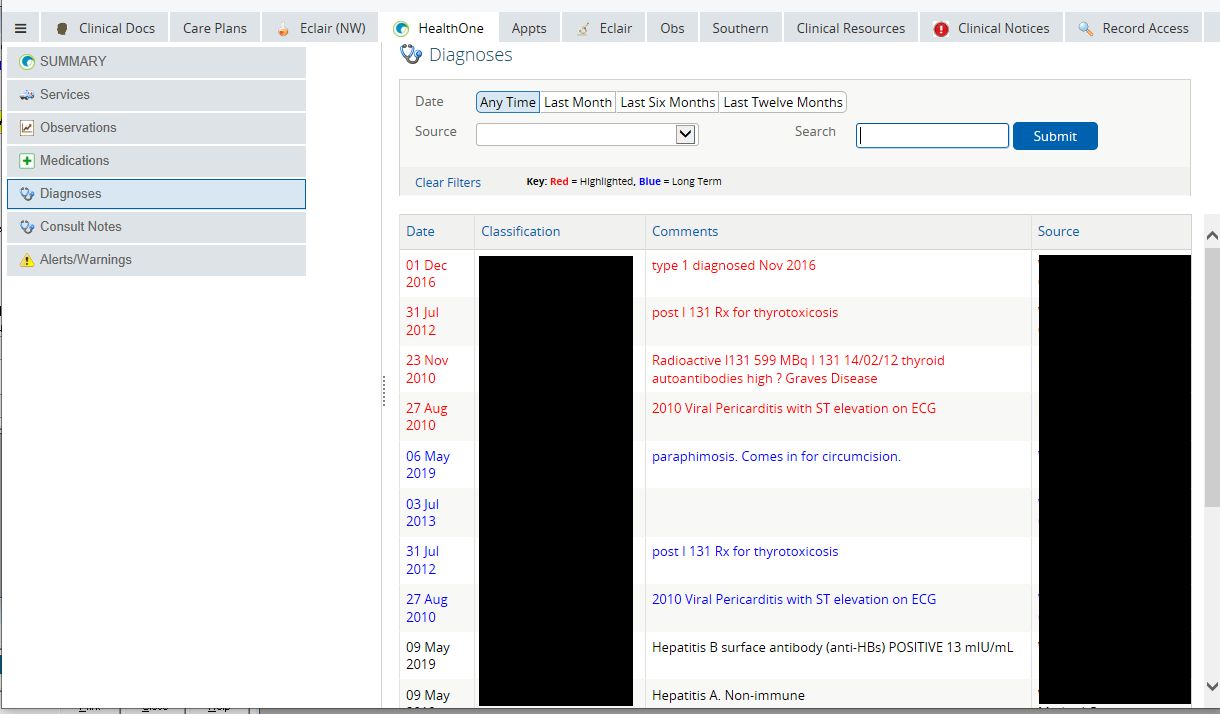The height and width of the screenshot is (714, 1220).
Task: Click the Alerts/Warnings yellow triangle icon
Action: coord(27,260)
